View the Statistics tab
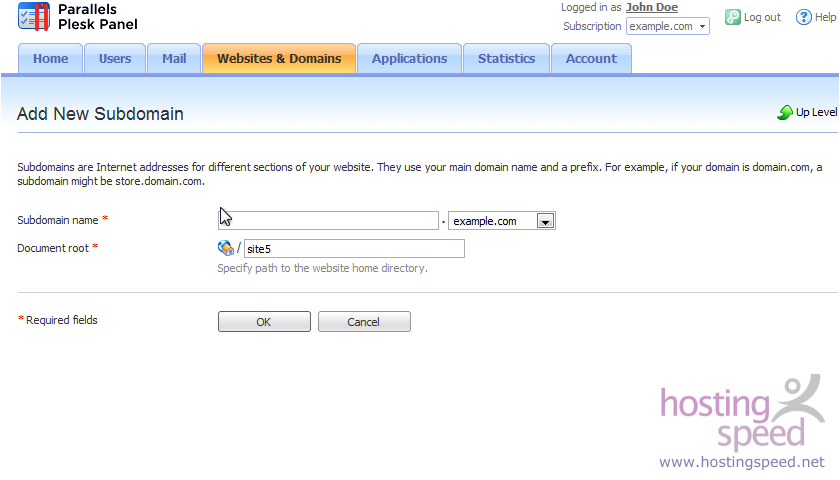The height and width of the screenshot is (480, 840). (x=506, y=58)
